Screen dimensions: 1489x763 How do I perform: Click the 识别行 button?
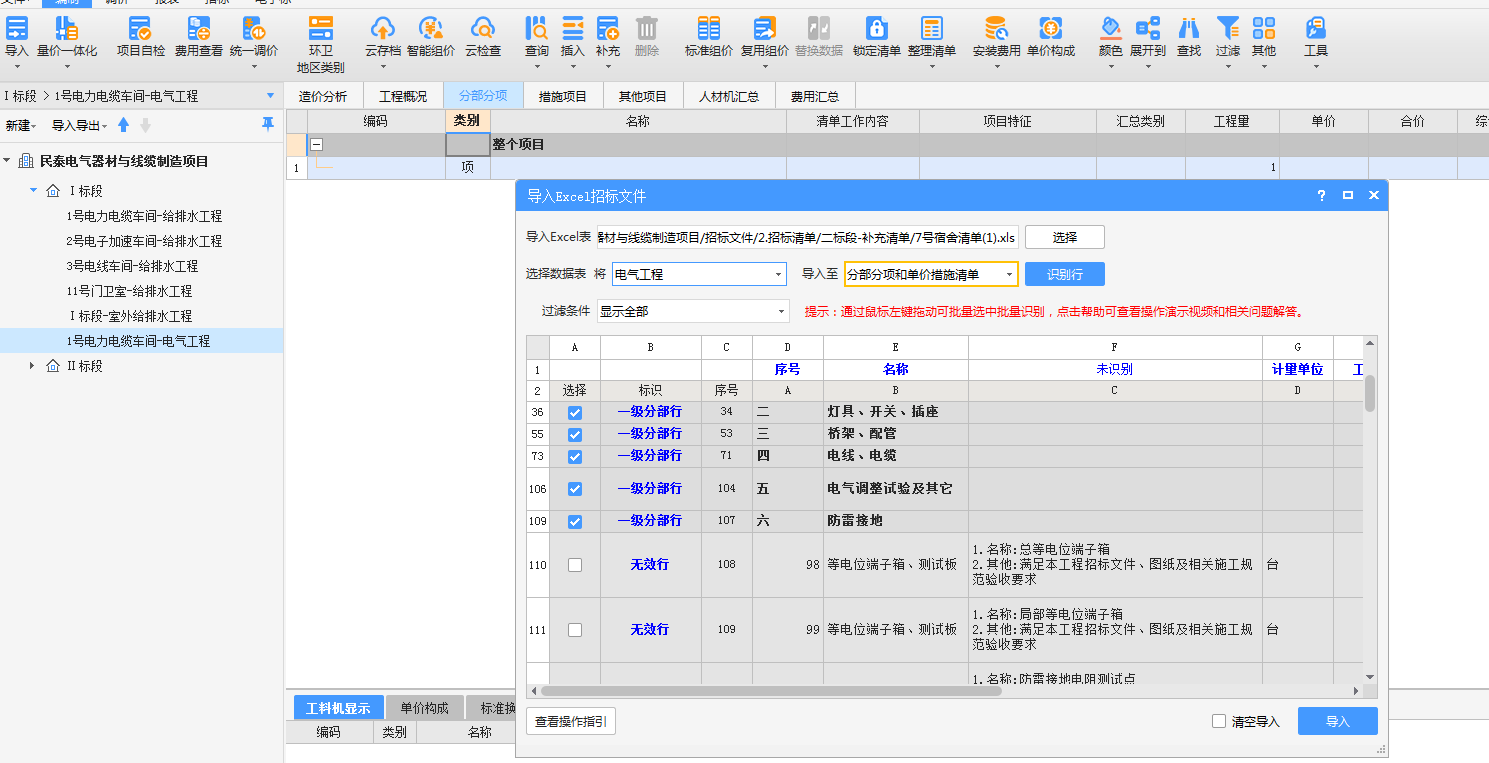point(1065,274)
